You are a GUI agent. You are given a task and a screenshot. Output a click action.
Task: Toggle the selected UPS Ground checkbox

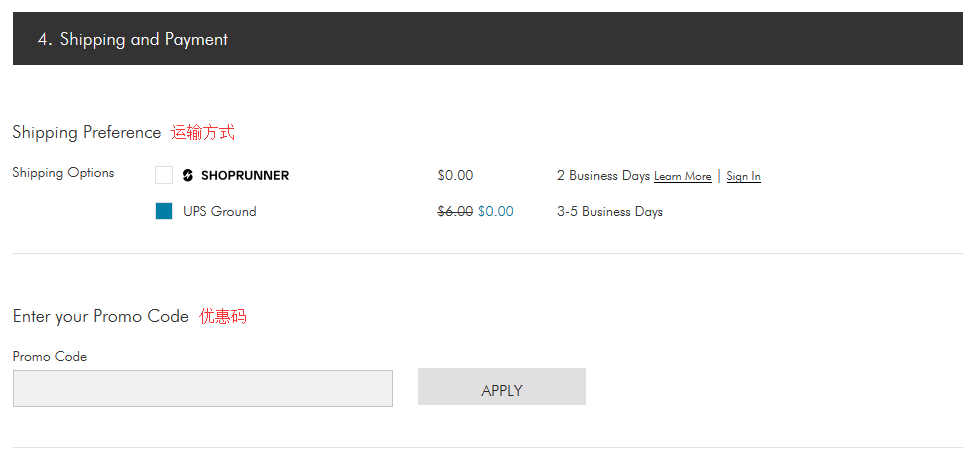point(164,211)
